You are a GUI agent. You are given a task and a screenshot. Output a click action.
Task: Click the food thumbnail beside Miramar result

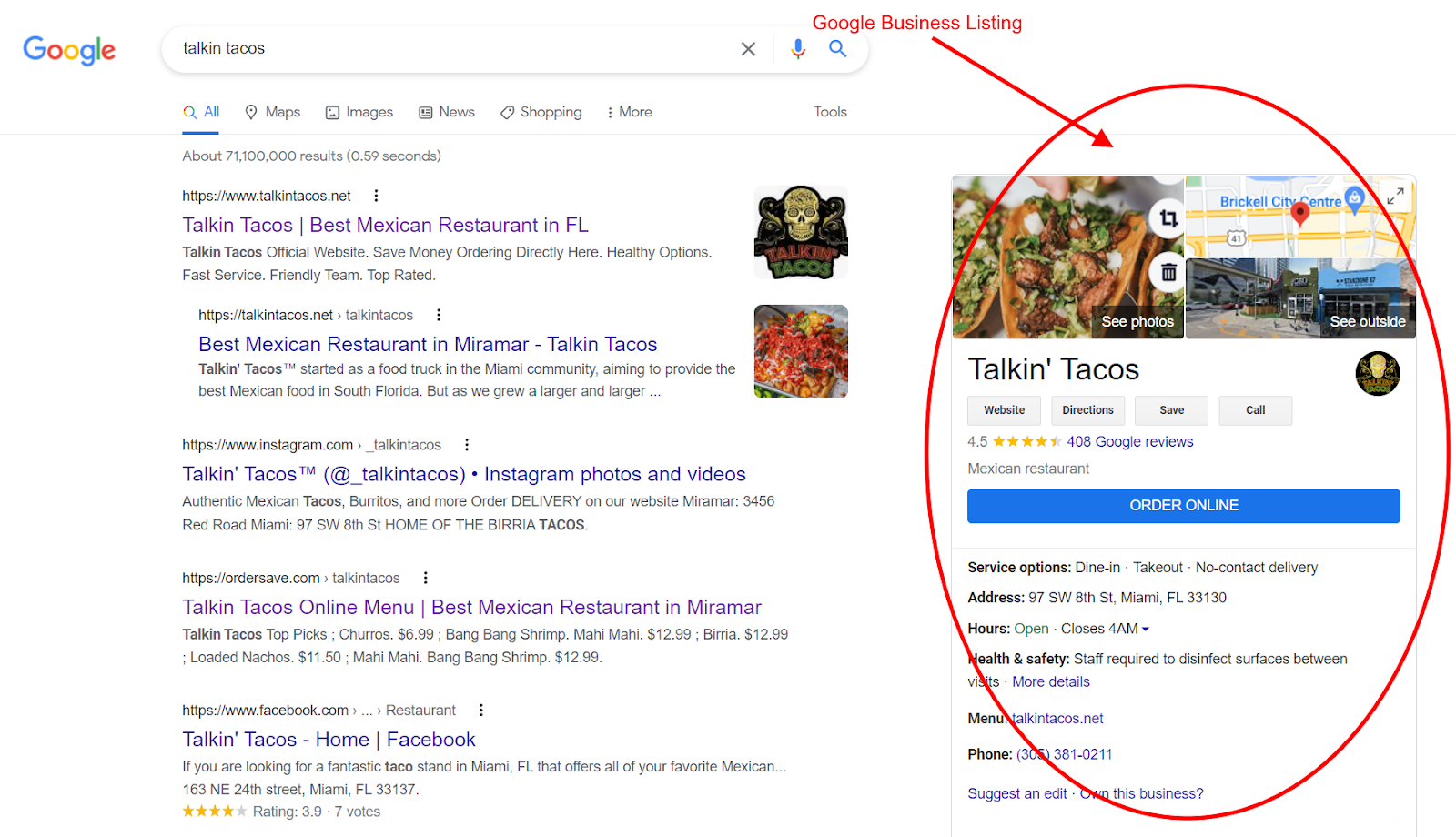[801, 352]
